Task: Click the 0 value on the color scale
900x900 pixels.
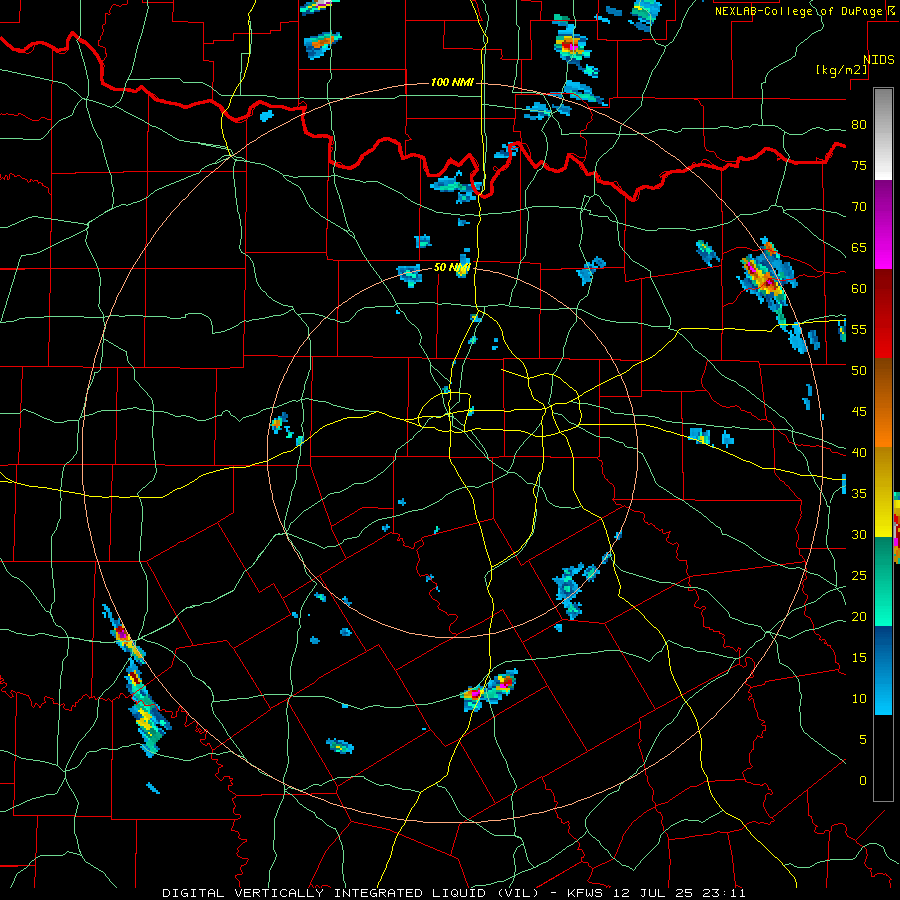Action: click(x=863, y=781)
